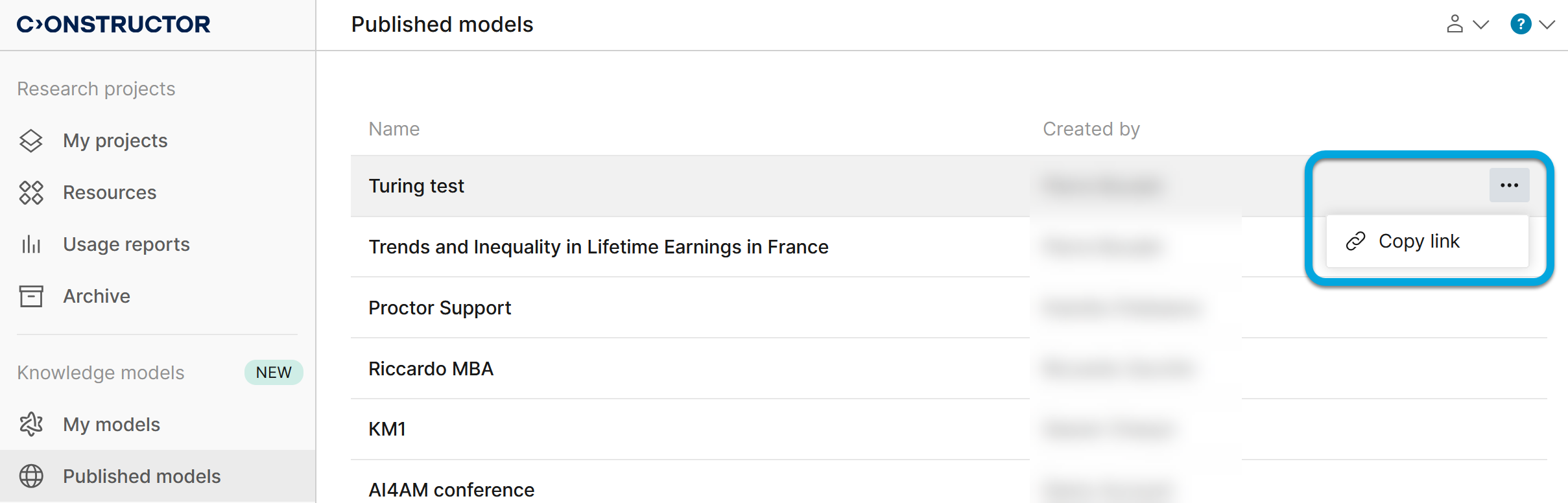Select the KM1 model row
The image size is (1568, 503).
(x=386, y=429)
